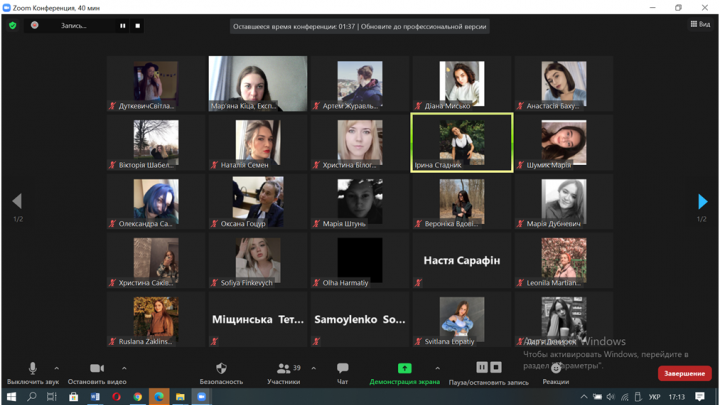Go to previous participants page arrow
This screenshot has width=720, height=405.
(17, 202)
